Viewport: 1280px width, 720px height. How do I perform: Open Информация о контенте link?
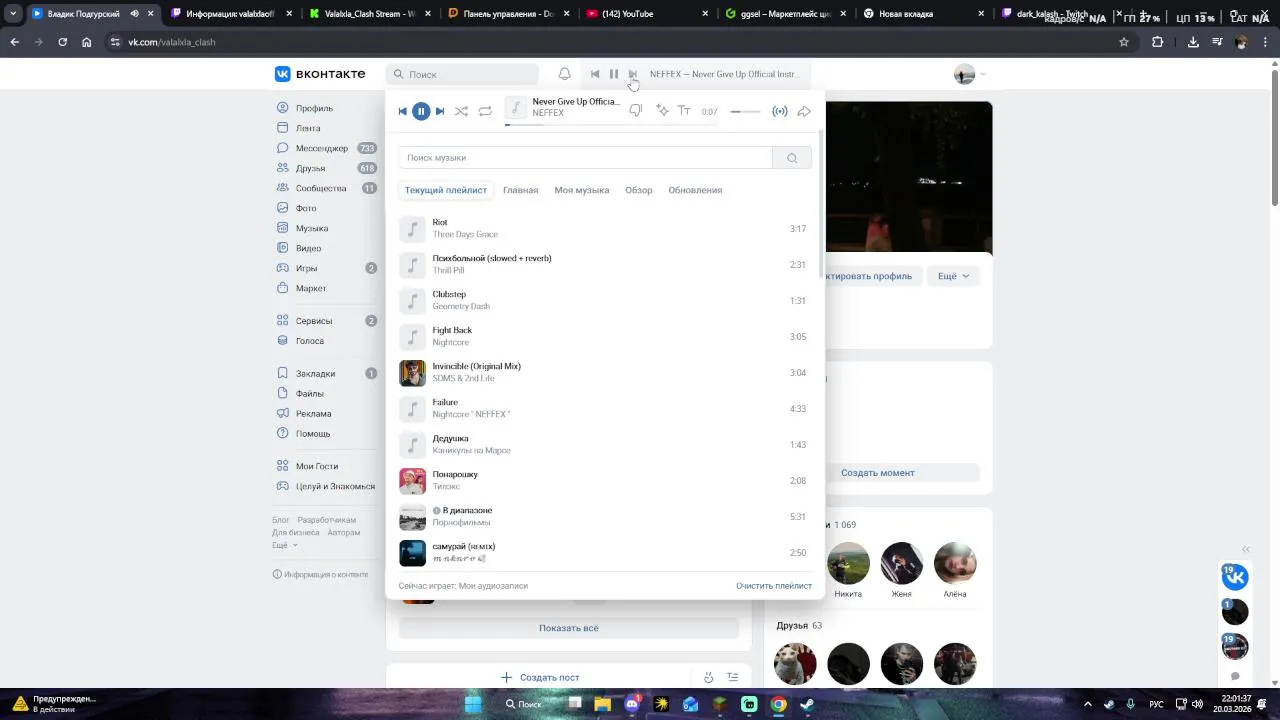(320, 574)
